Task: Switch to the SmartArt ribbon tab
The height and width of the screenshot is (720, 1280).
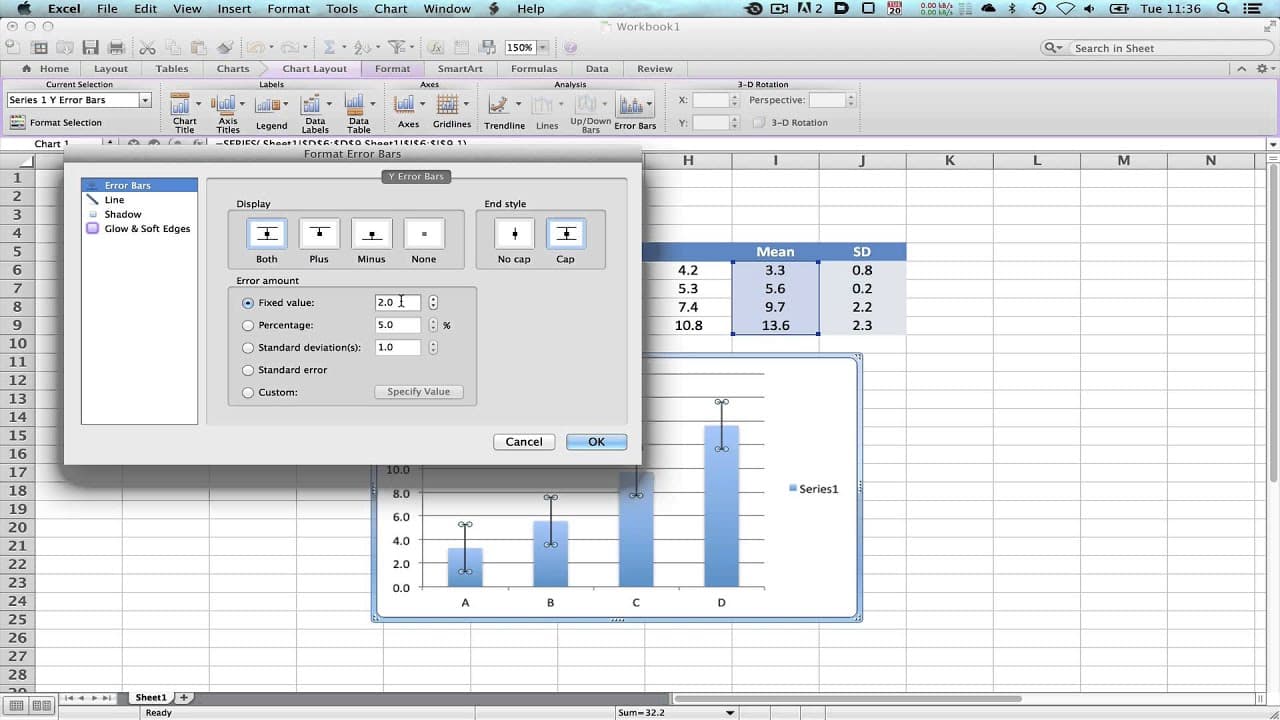Action: [x=460, y=69]
